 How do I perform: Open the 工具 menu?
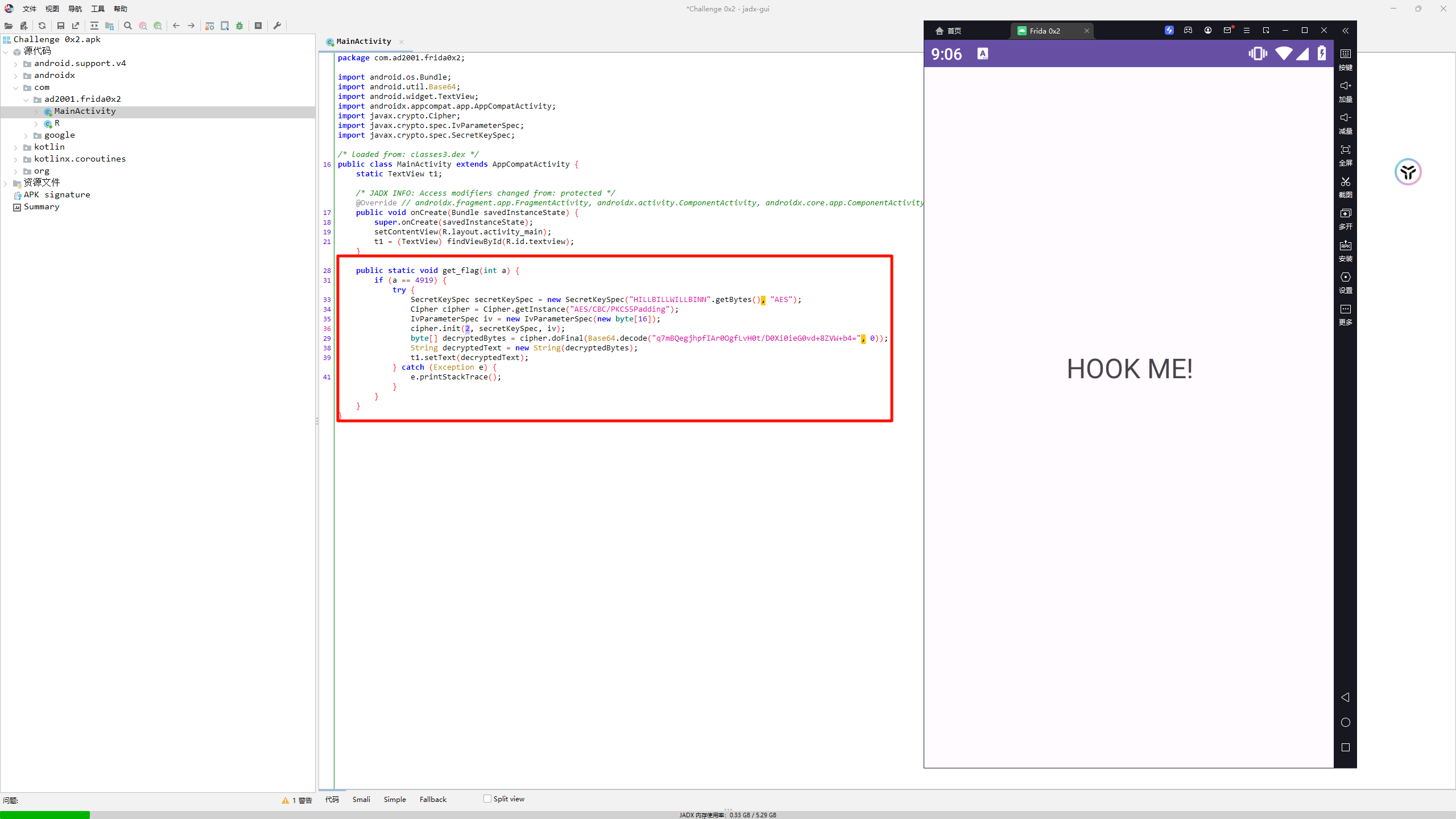pos(97,9)
